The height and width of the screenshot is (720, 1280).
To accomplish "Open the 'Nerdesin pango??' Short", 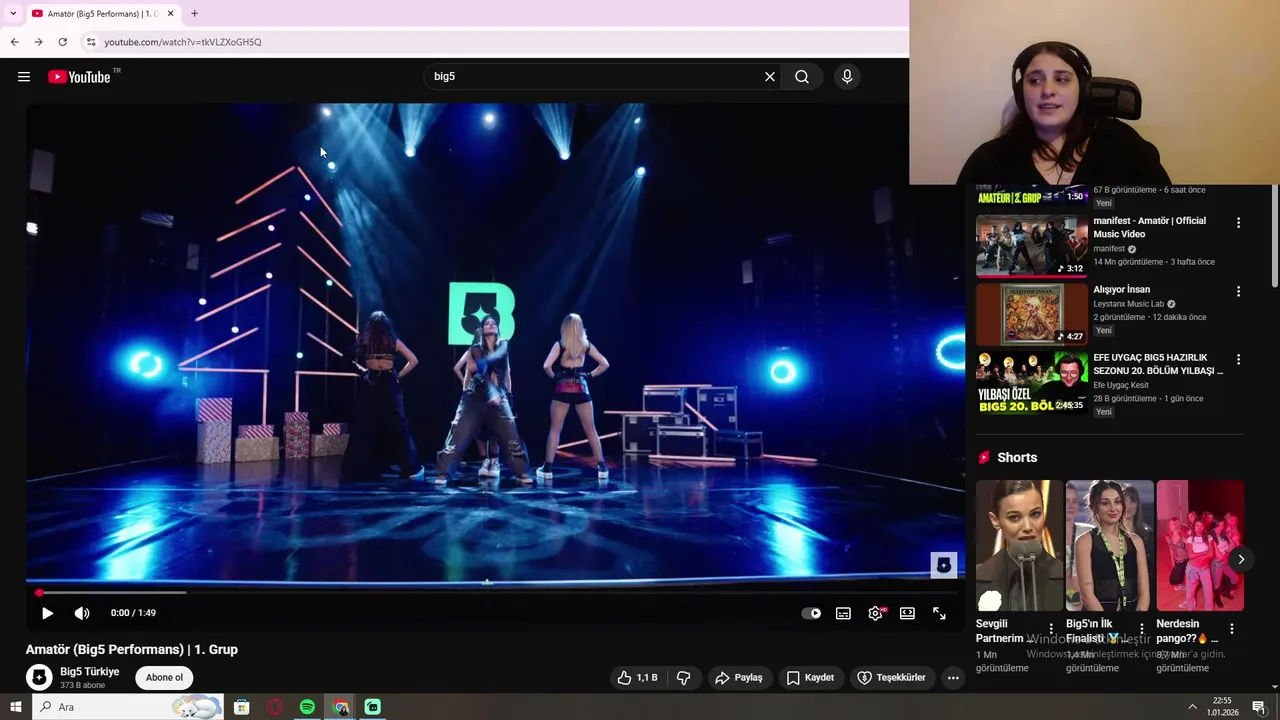I will coord(1200,545).
